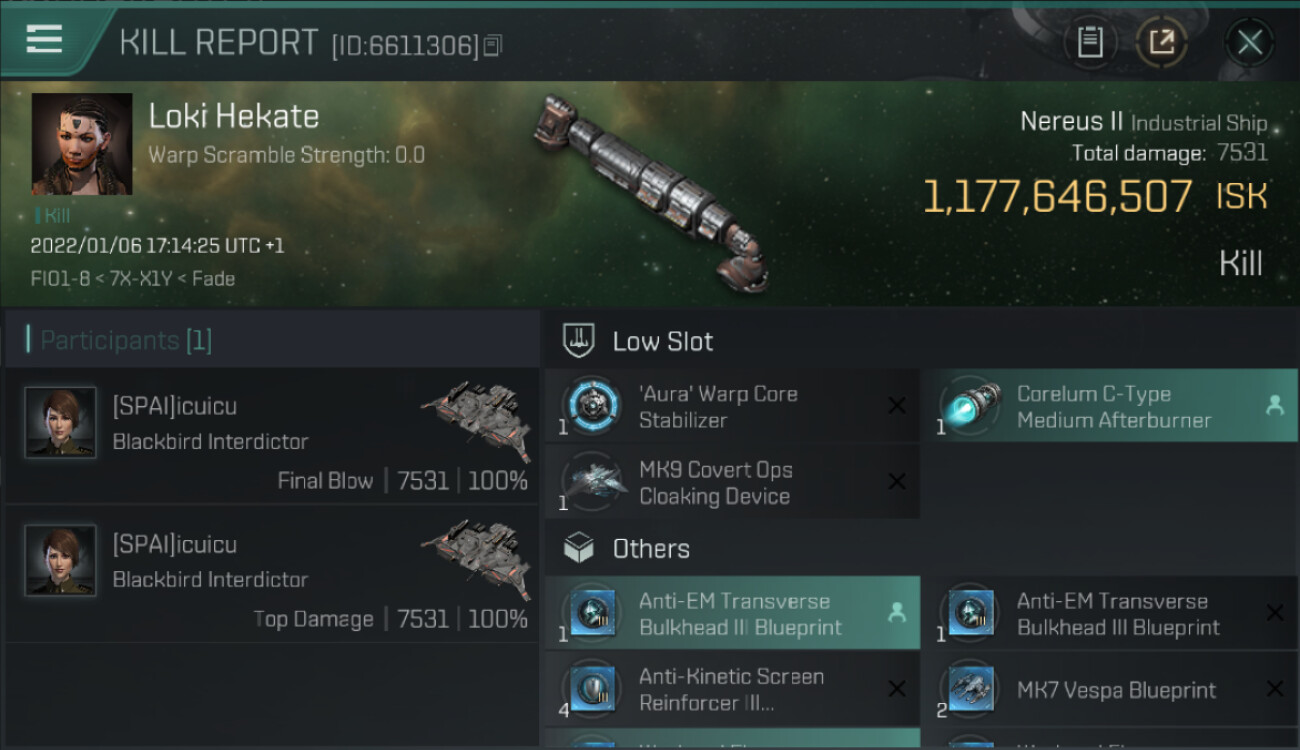Click the Others section header
Screen dimensions: 1300x750
[x=650, y=549]
